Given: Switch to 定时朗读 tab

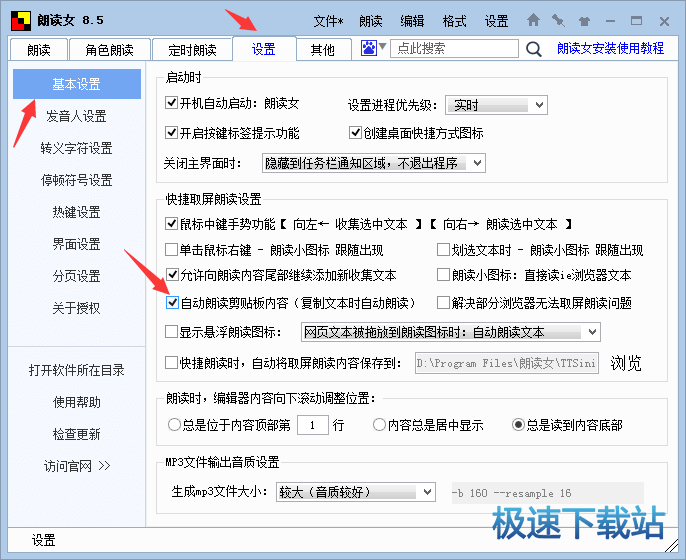Looking at the screenshot, I should point(192,50).
